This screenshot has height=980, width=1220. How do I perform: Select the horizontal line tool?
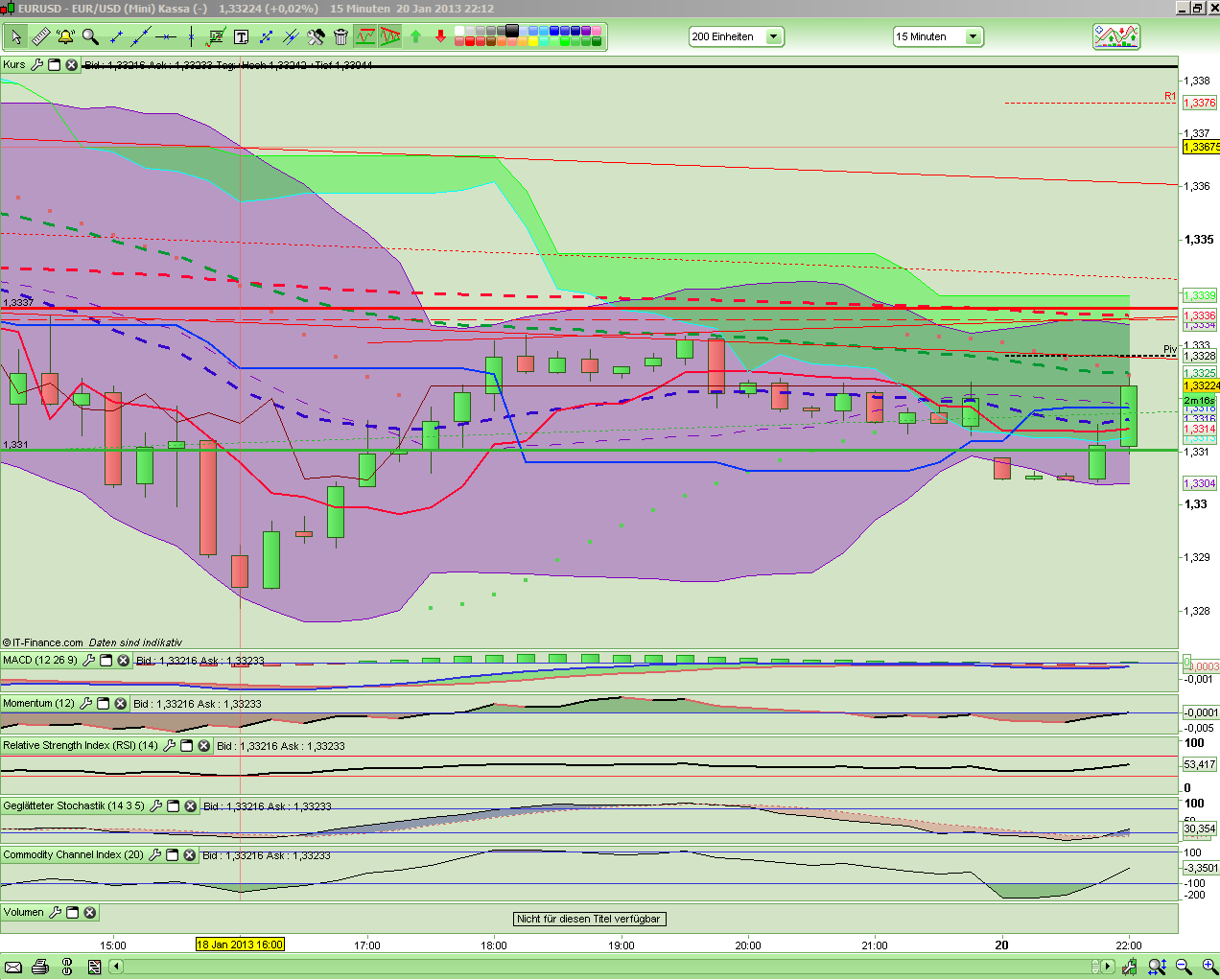tap(166, 36)
